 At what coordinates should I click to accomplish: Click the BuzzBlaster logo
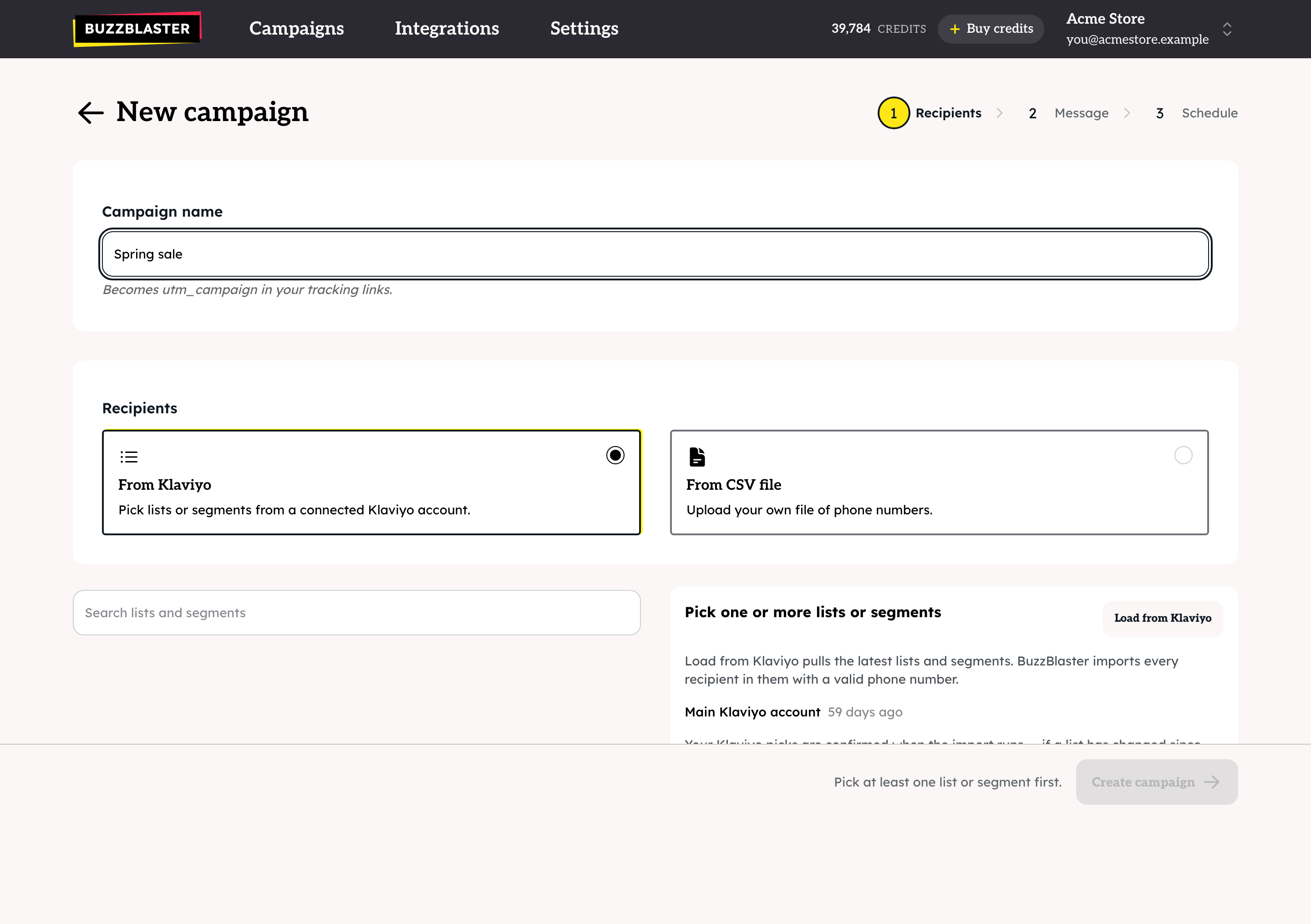[137, 29]
